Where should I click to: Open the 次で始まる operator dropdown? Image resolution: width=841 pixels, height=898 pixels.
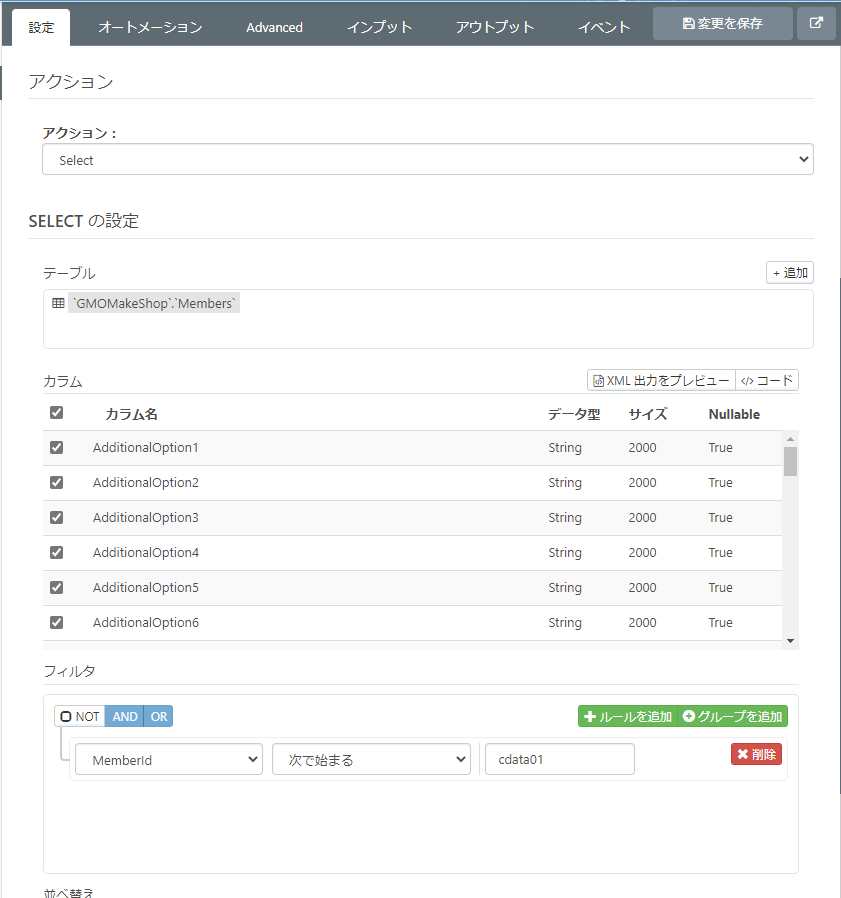point(371,759)
